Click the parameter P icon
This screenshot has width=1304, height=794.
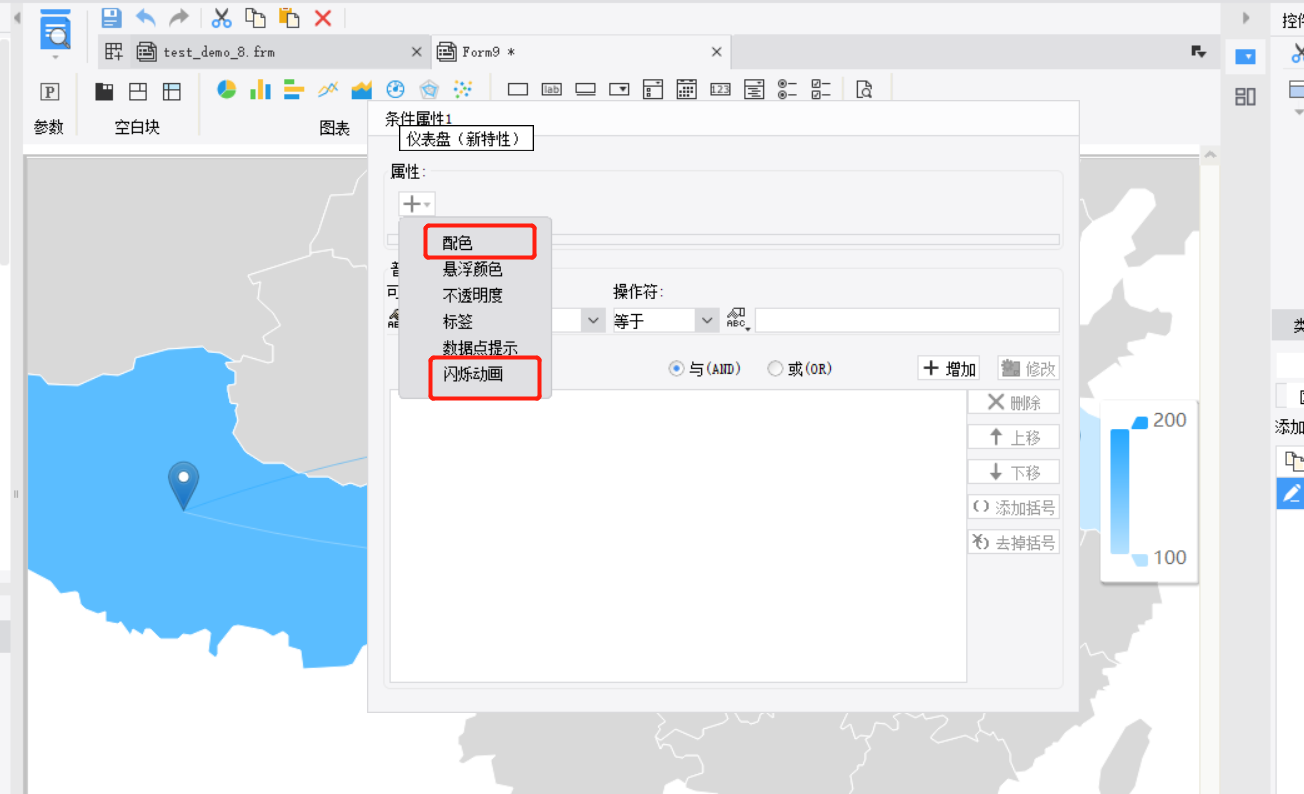pyautogui.click(x=49, y=92)
